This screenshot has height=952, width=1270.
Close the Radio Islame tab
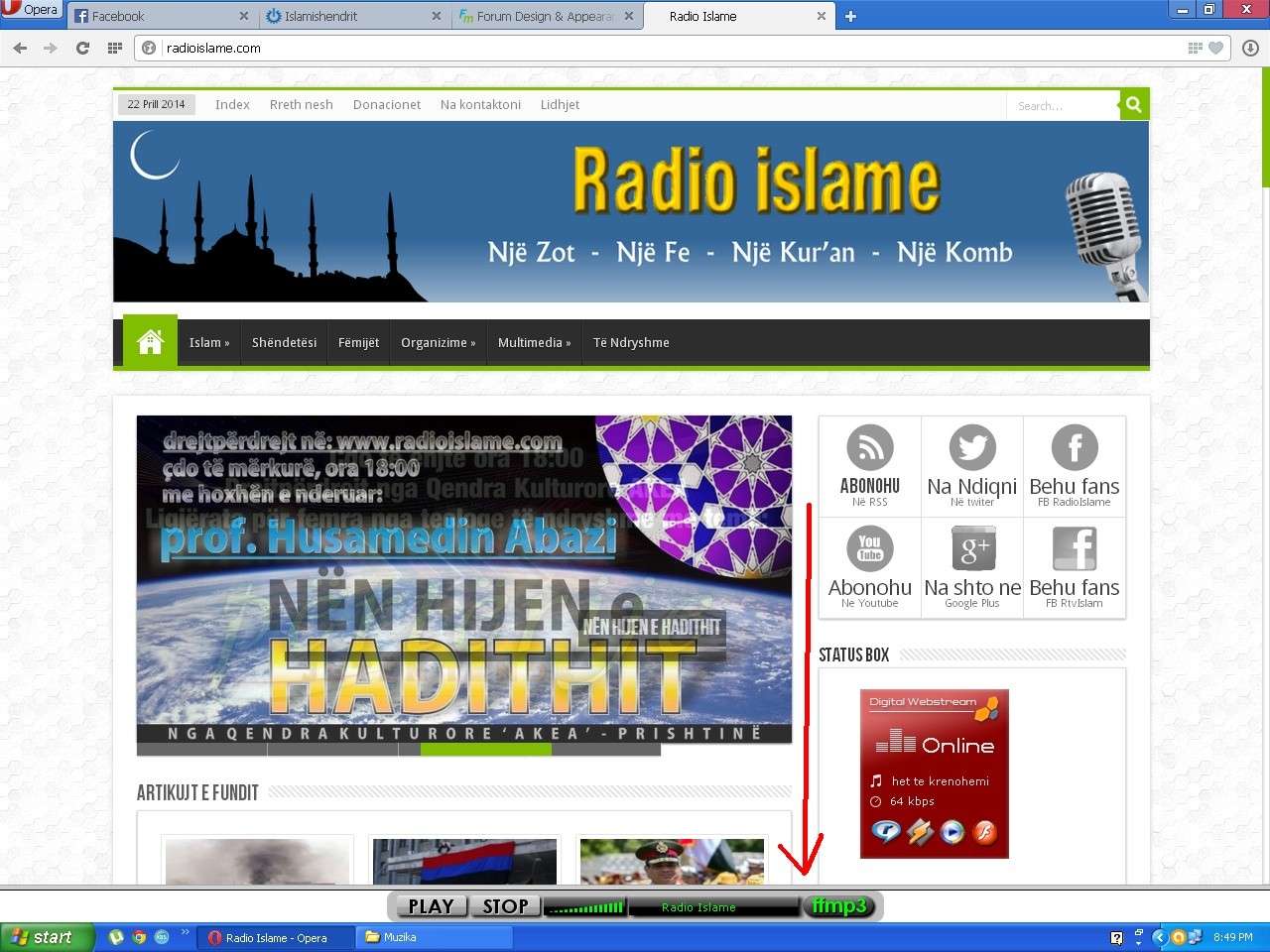coord(821,16)
